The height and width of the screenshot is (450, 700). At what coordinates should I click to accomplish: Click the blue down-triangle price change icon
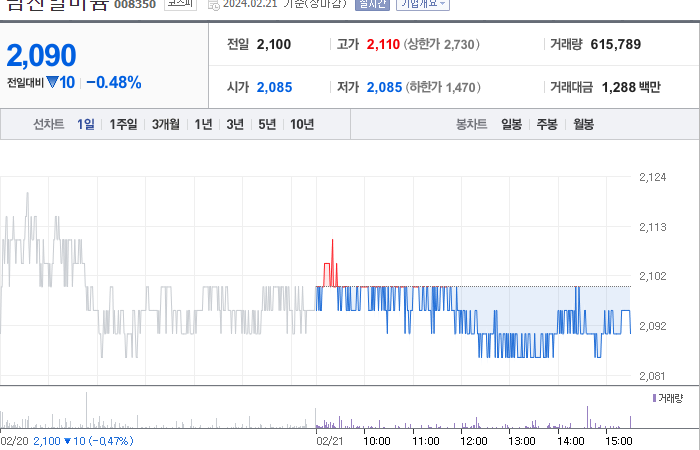tap(53, 82)
